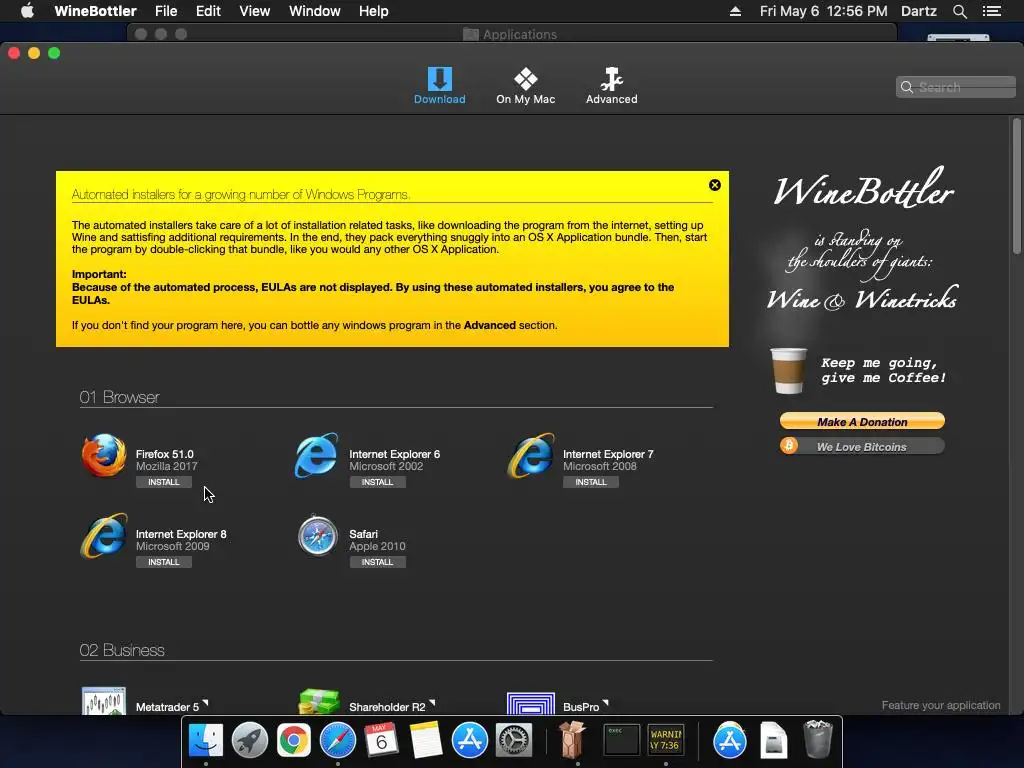Open the Download tab
The width and height of the screenshot is (1024, 768).
coord(440,86)
